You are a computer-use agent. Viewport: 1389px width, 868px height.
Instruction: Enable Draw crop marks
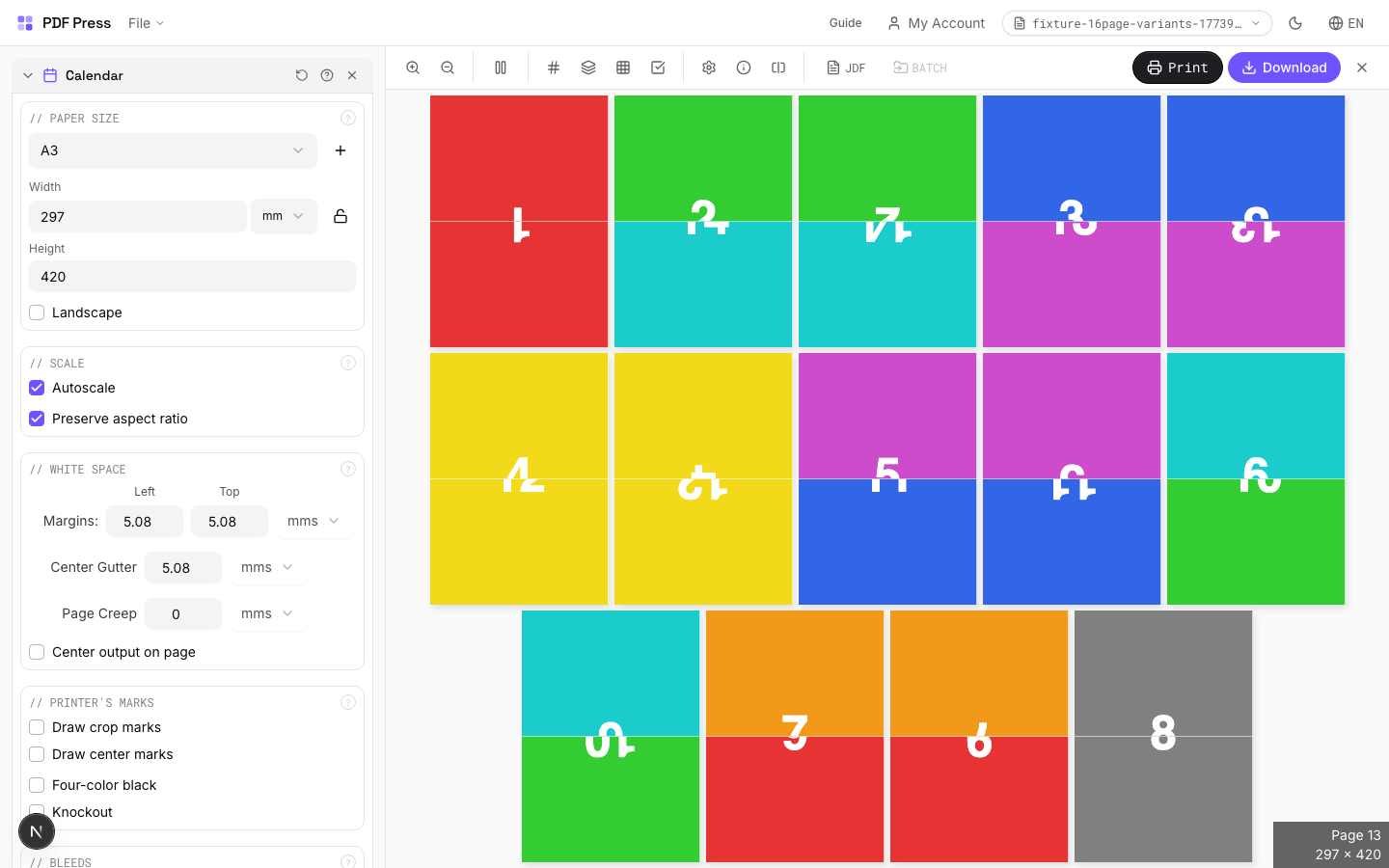tap(37, 727)
